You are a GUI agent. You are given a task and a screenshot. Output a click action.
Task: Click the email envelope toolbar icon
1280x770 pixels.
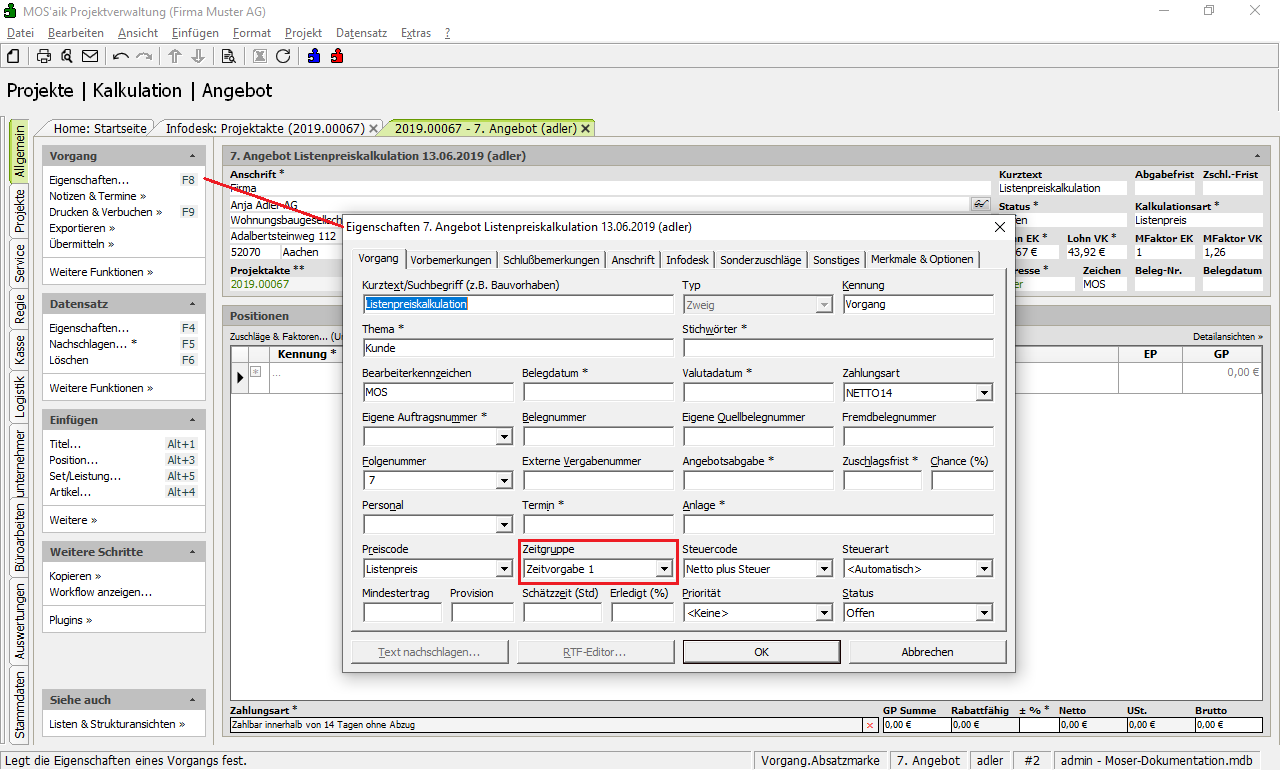90,56
